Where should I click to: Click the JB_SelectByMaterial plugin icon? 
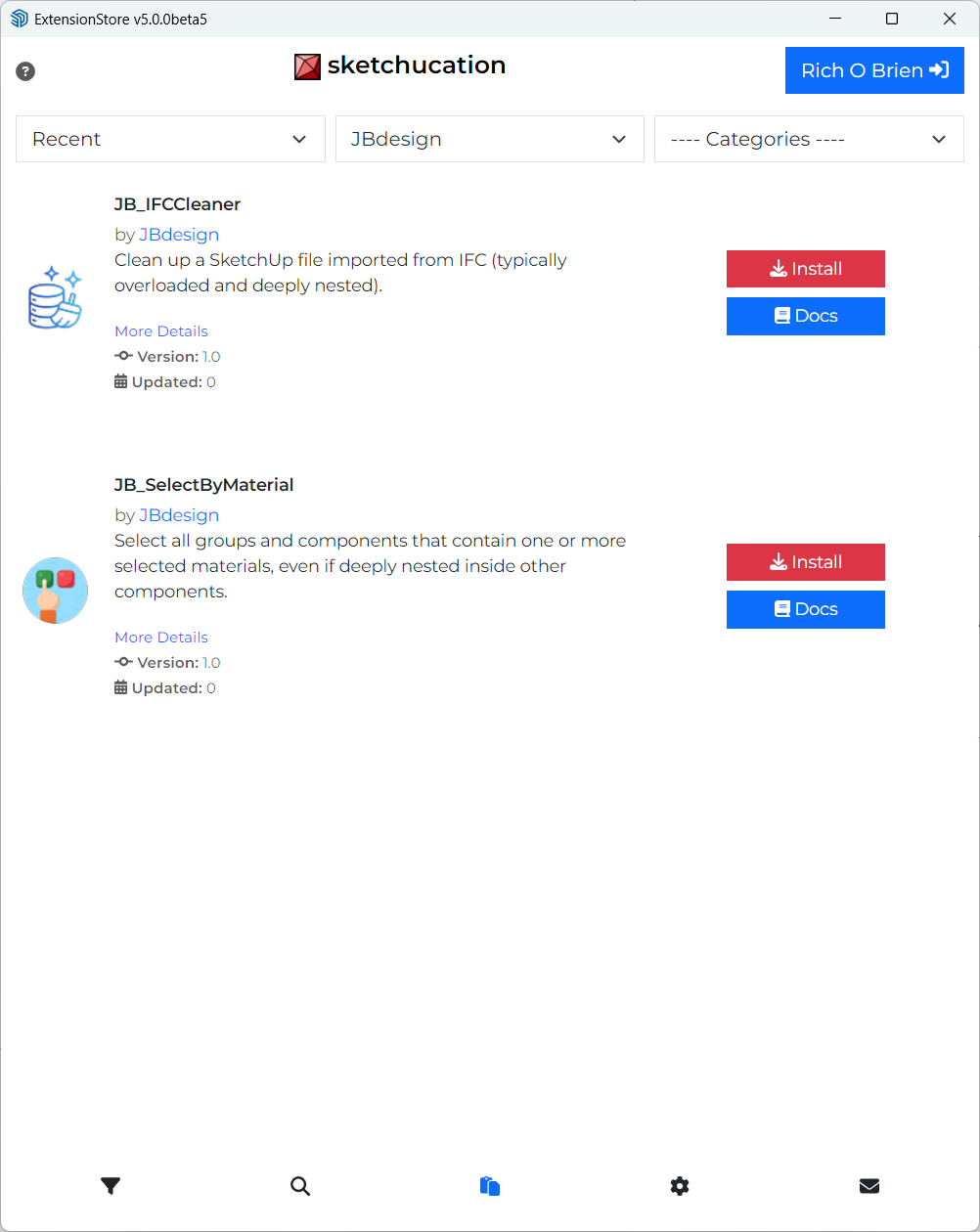point(55,591)
